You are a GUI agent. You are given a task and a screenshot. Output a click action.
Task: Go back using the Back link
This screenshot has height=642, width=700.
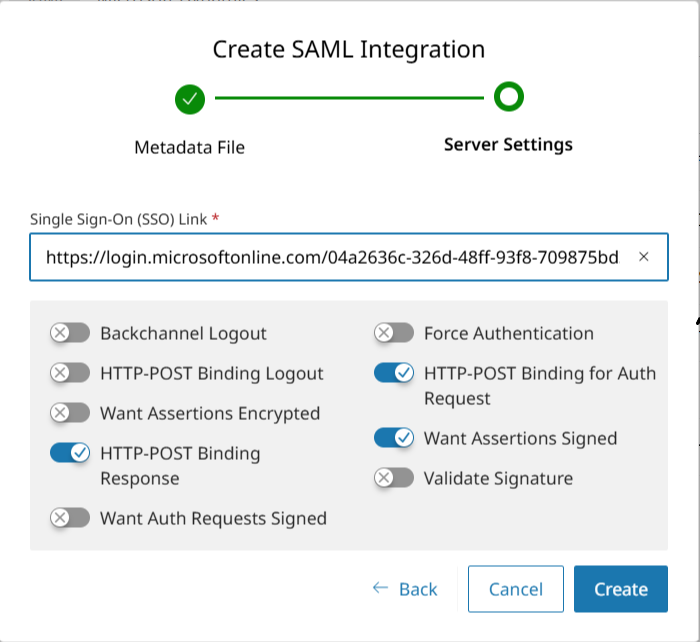point(405,589)
